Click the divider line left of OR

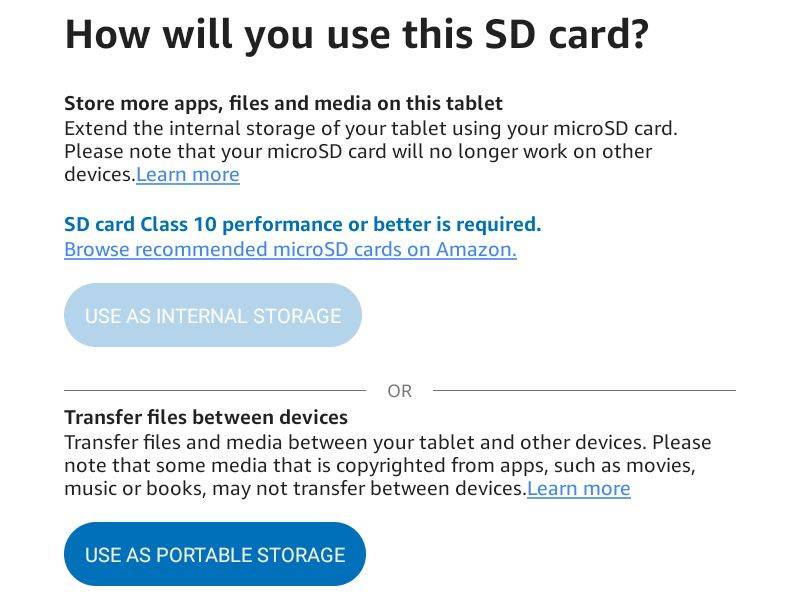(215, 390)
